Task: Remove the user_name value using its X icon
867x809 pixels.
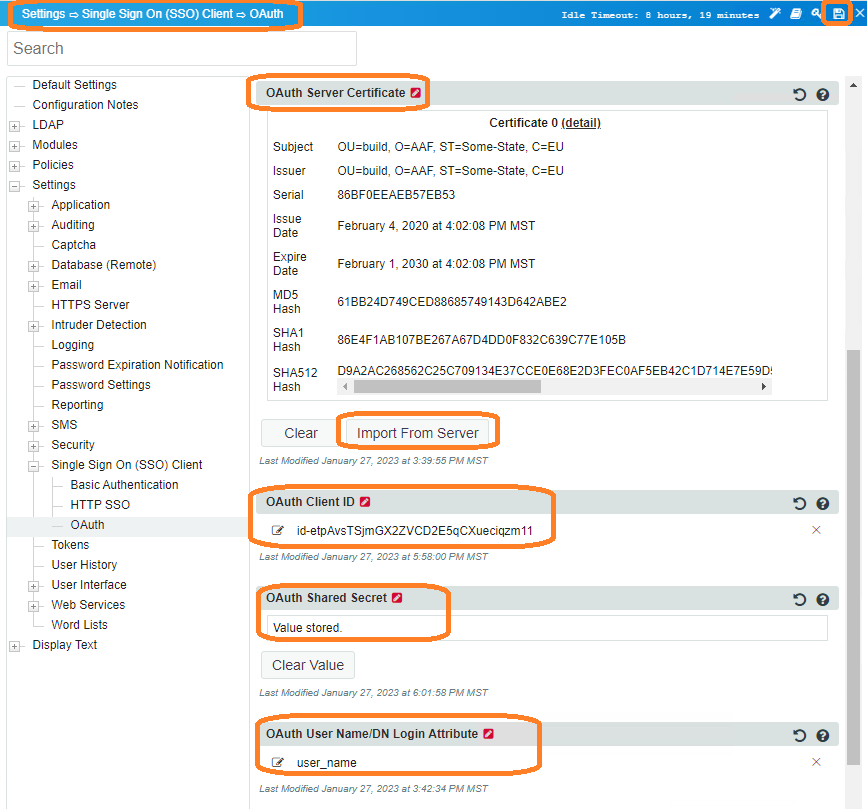Action: point(817,761)
